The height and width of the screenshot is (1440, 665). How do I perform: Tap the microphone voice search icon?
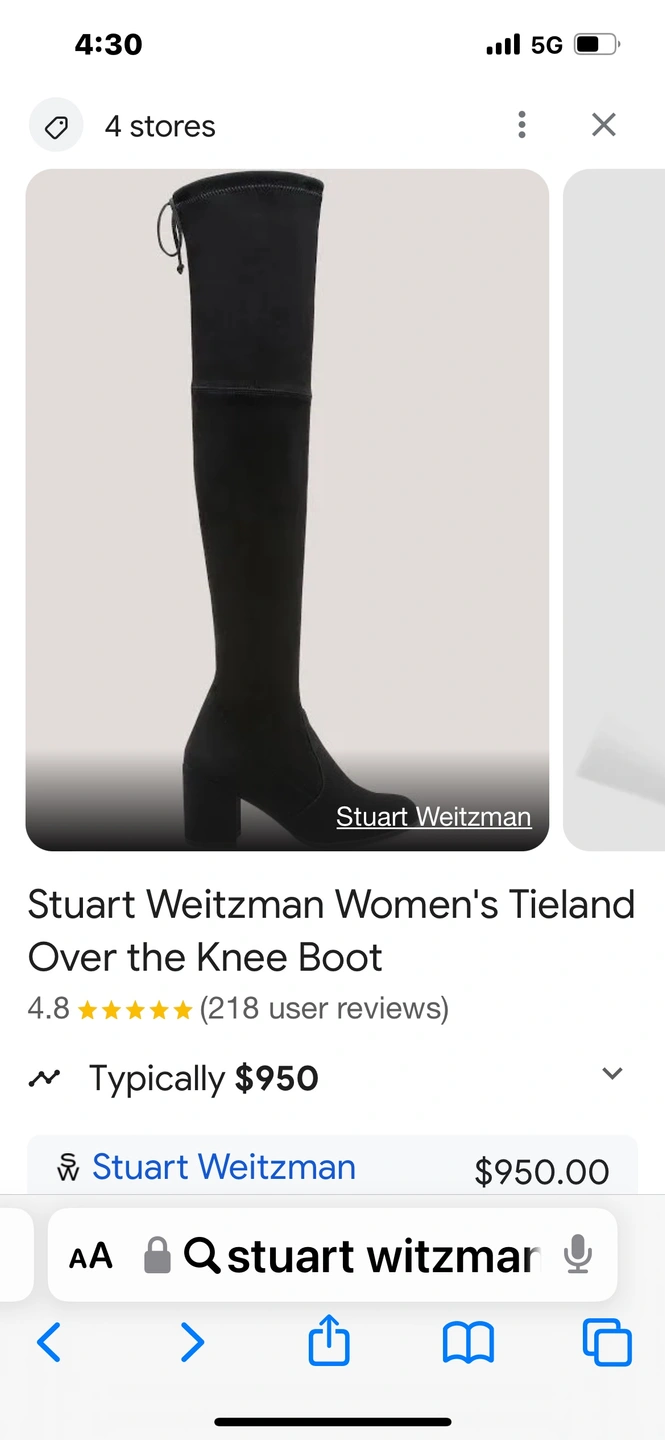[x=577, y=1254]
